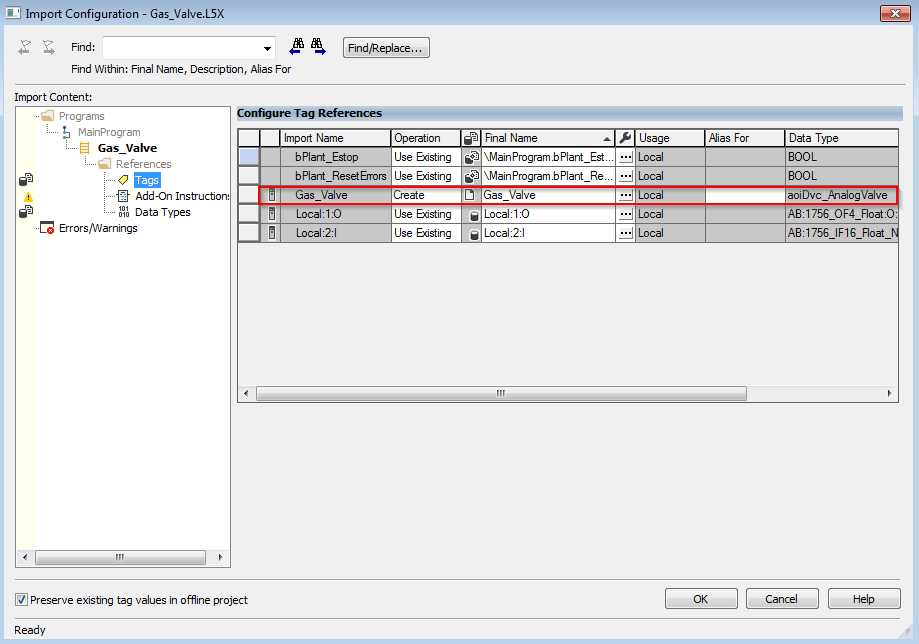This screenshot has height=644, width=919.
Task: Click the Local:2:I Final Name cell
Action: point(547,233)
